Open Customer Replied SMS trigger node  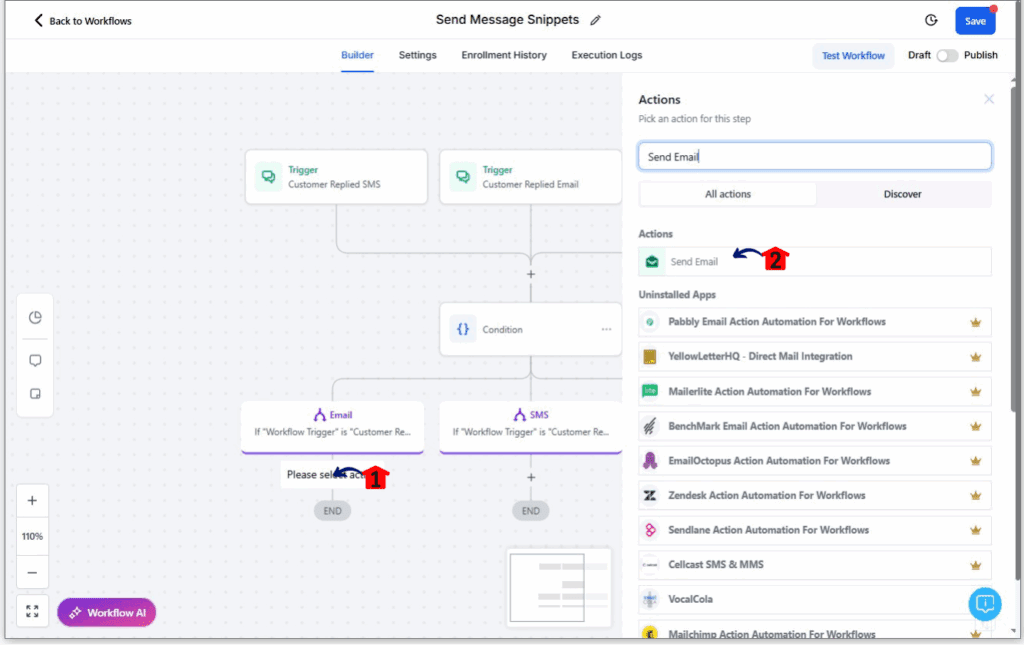click(x=336, y=177)
